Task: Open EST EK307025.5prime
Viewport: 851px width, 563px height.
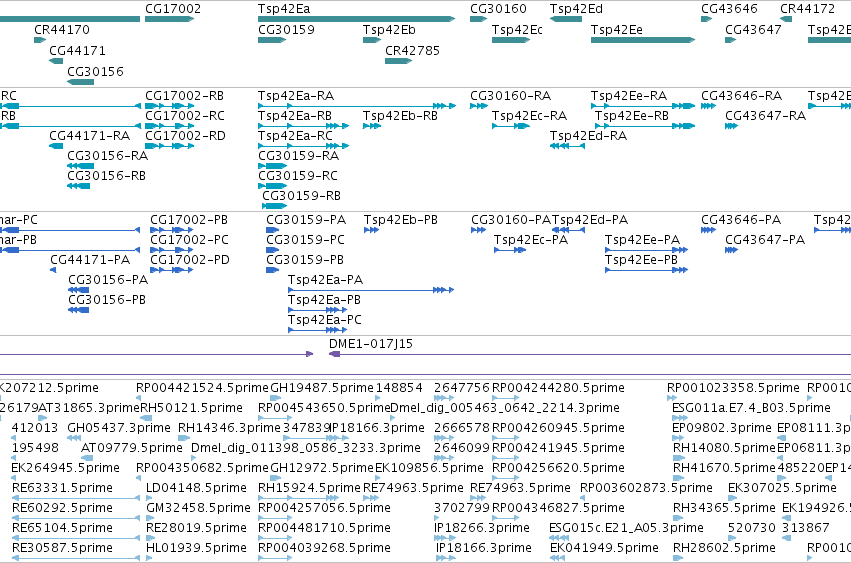Action: [x=782, y=488]
